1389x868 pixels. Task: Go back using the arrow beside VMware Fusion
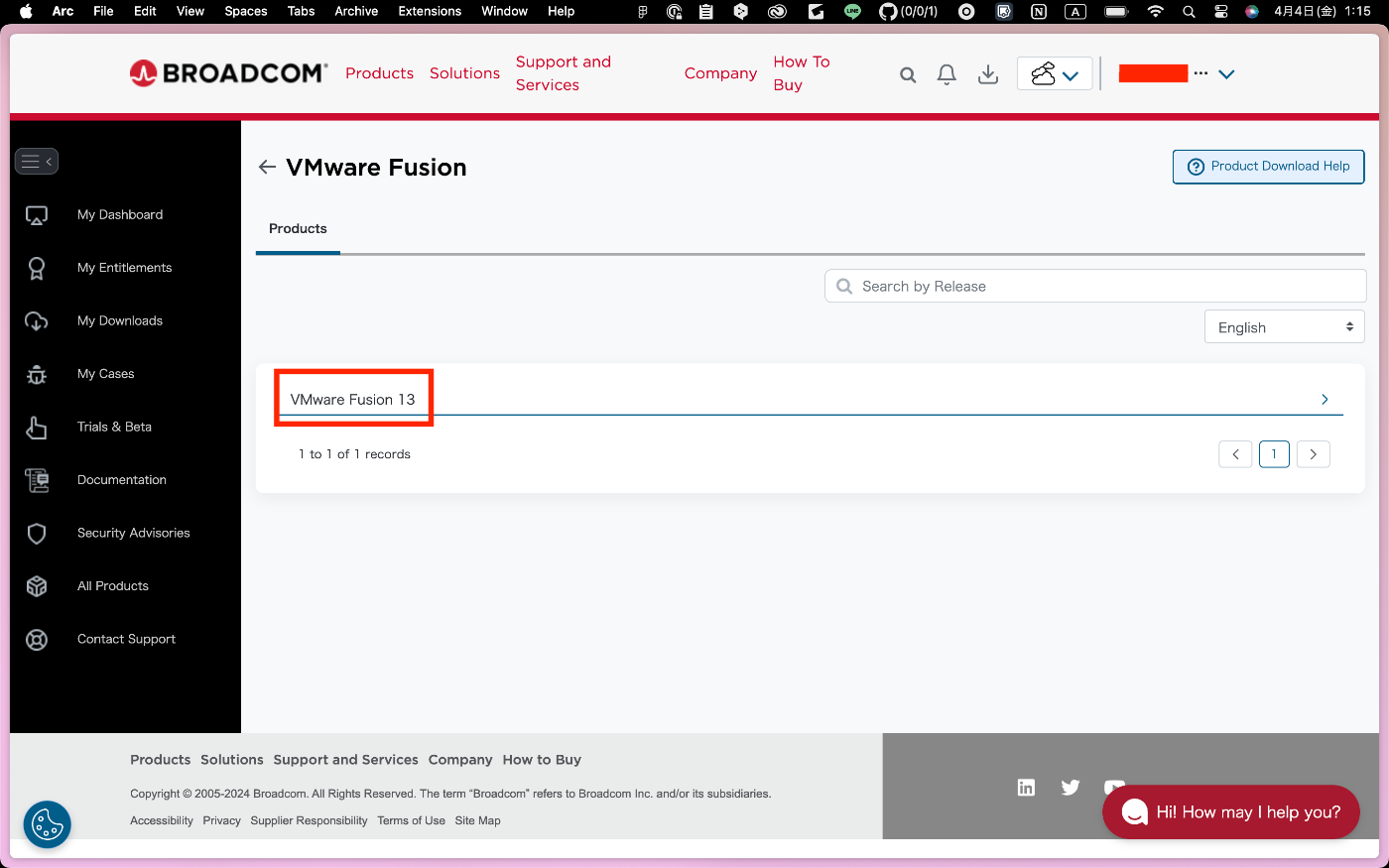(x=267, y=167)
